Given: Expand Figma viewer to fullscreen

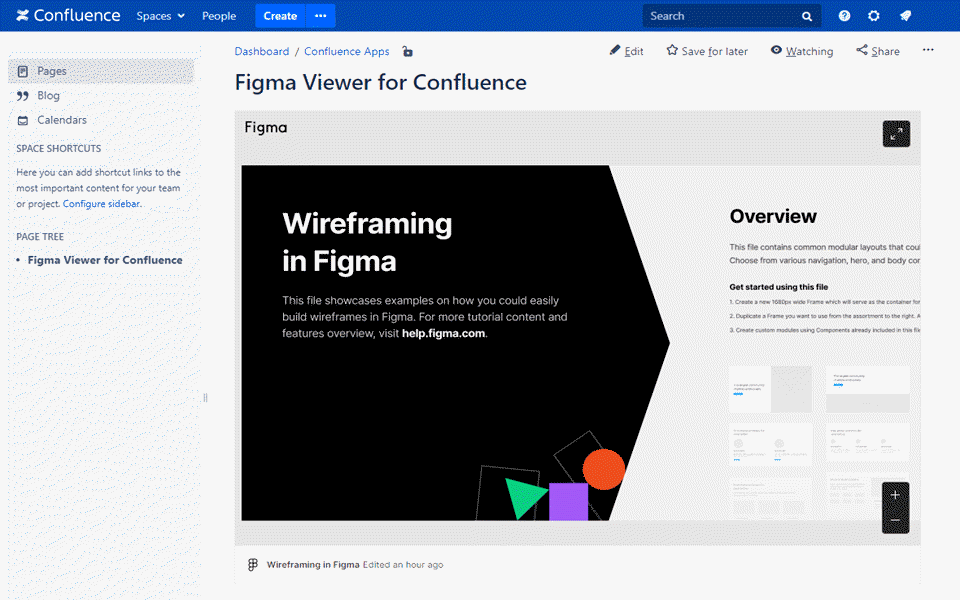Looking at the screenshot, I should pyautogui.click(x=896, y=134).
